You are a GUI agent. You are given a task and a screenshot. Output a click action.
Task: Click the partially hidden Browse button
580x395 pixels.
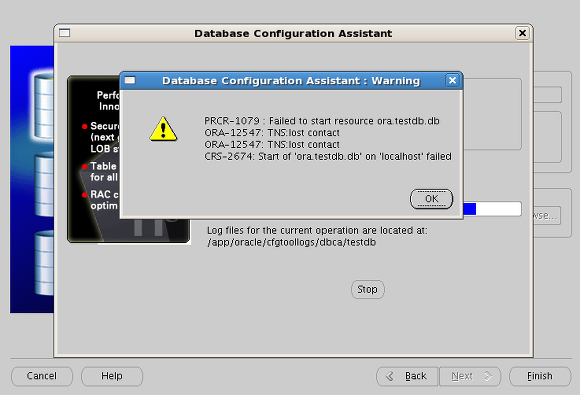pos(547,215)
